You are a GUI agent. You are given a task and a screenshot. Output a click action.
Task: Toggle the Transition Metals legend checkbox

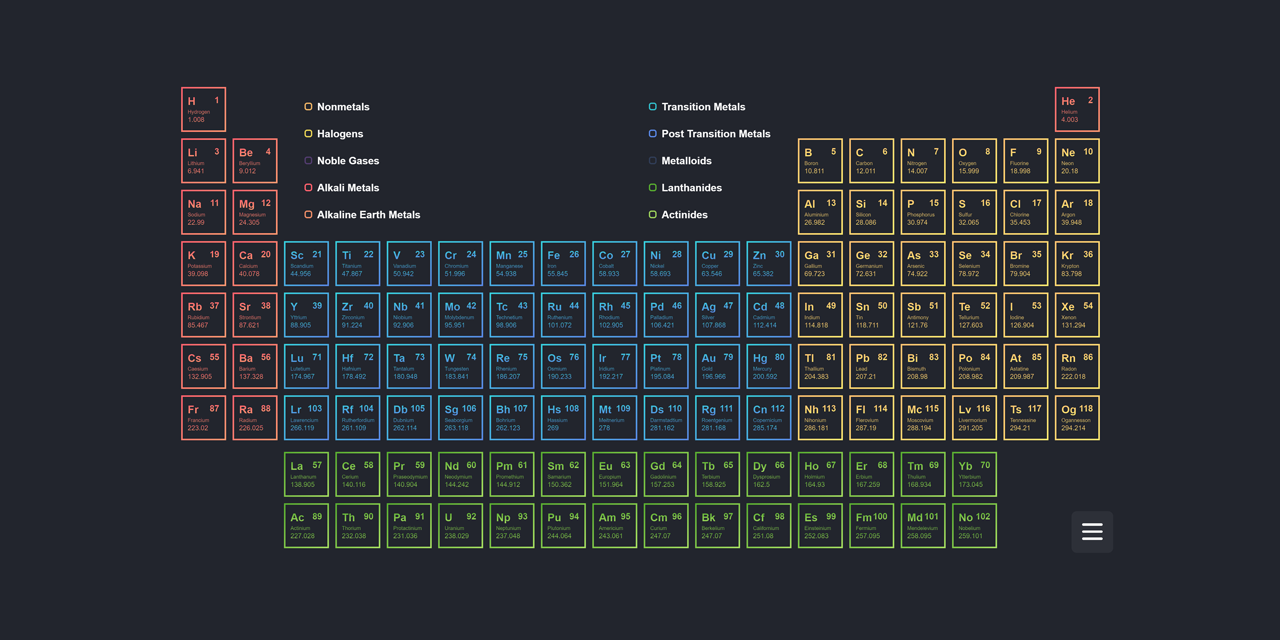(x=653, y=107)
